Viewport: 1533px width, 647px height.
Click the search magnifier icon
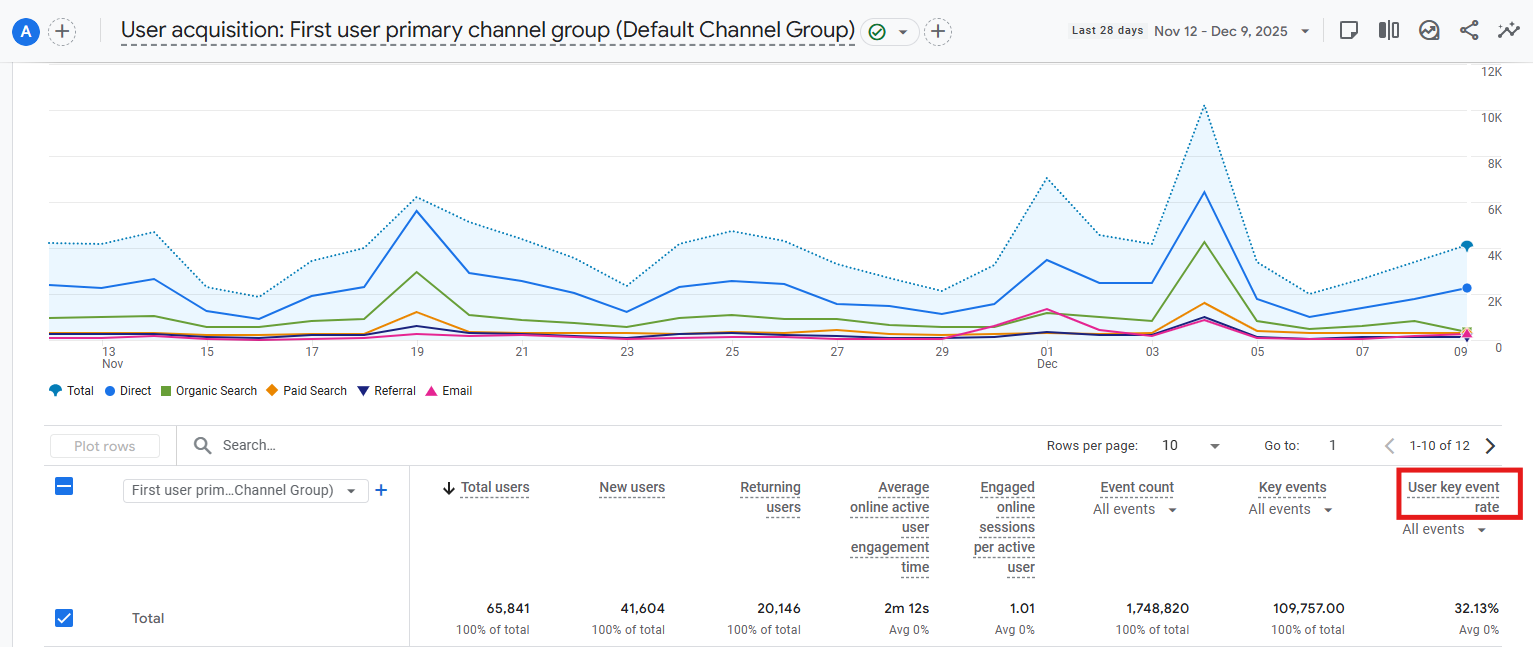pos(202,445)
